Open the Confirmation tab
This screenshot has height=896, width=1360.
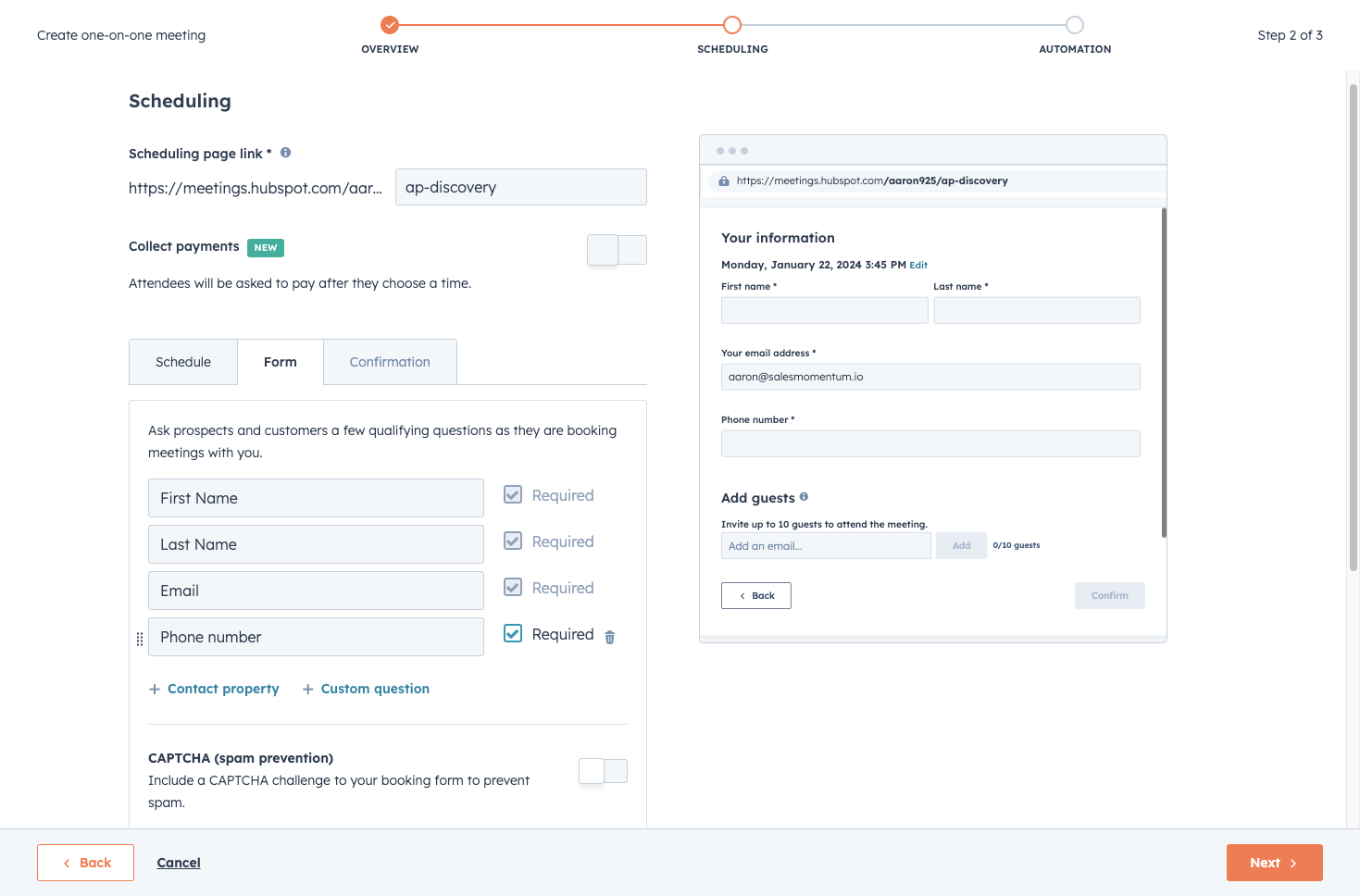tap(390, 362)
